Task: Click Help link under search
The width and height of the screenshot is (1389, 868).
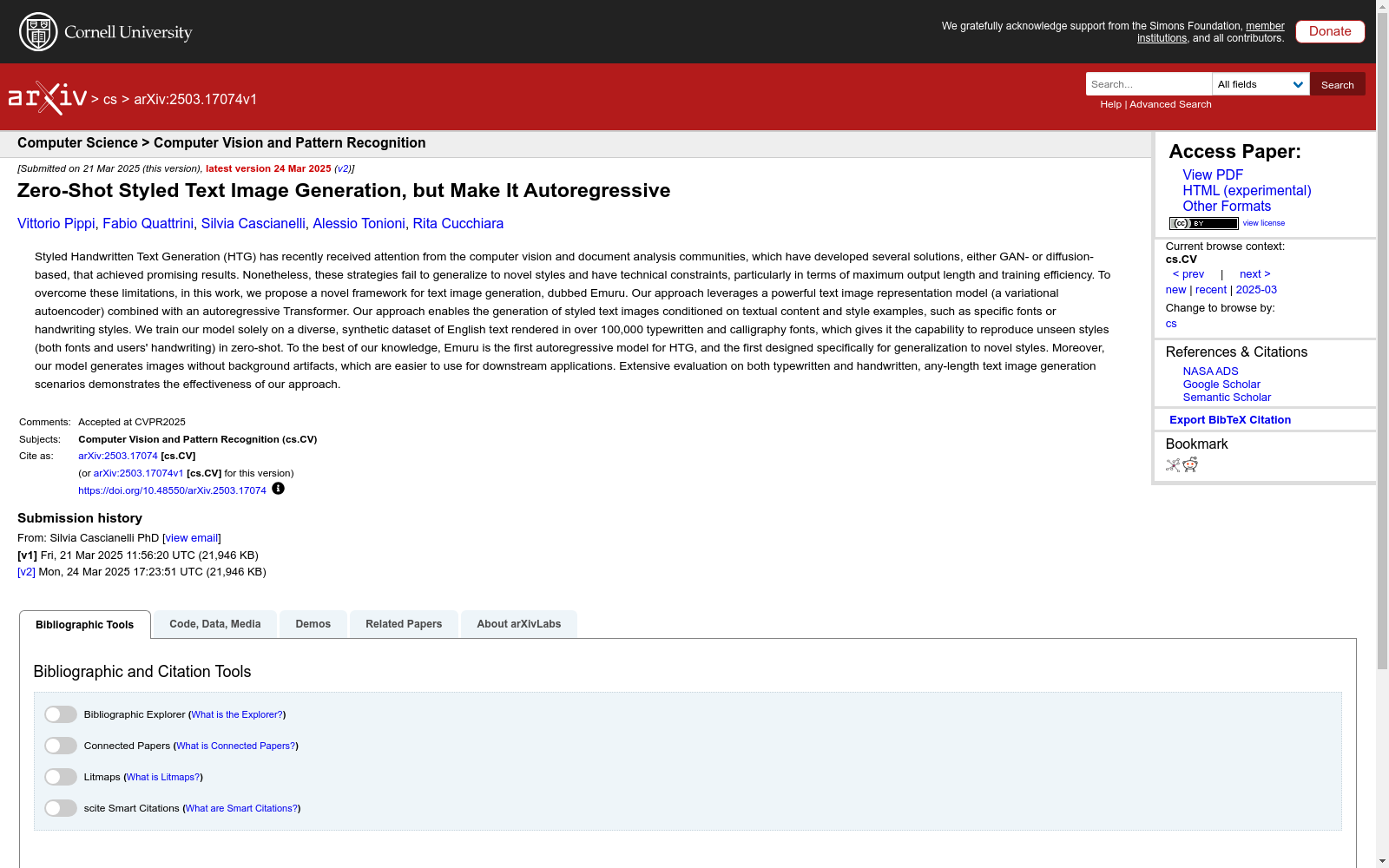Action: tap(1110, 104)
